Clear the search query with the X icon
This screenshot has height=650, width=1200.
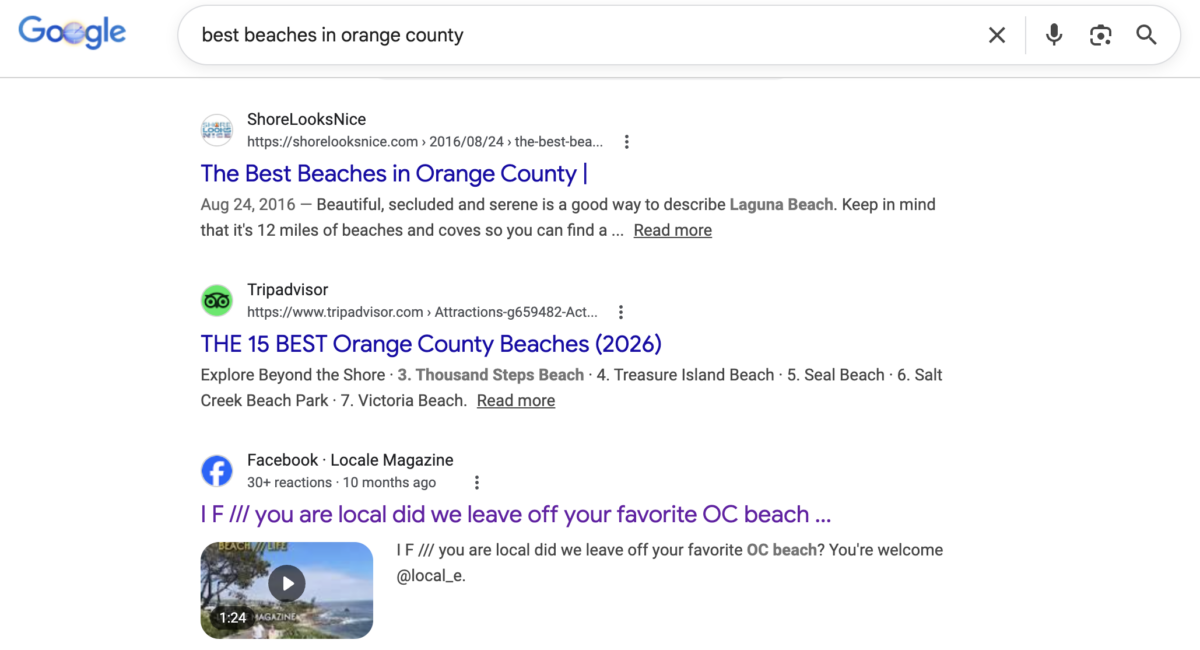coord(997,35)
